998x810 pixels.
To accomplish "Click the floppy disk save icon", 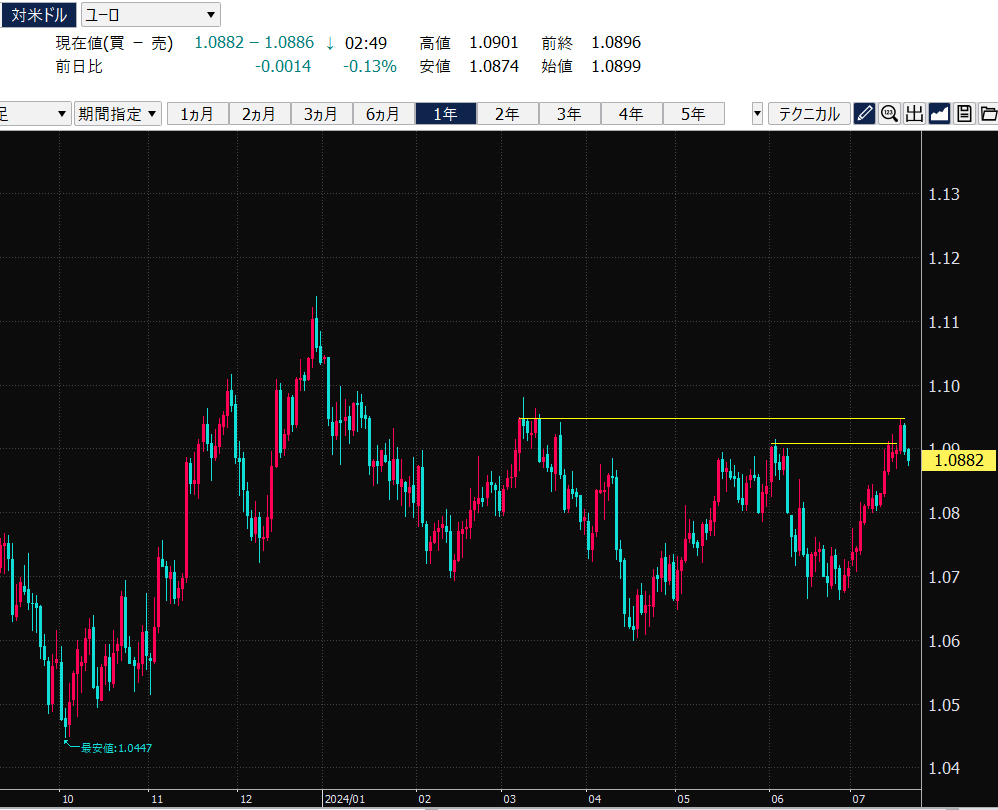I will [964, 114].
